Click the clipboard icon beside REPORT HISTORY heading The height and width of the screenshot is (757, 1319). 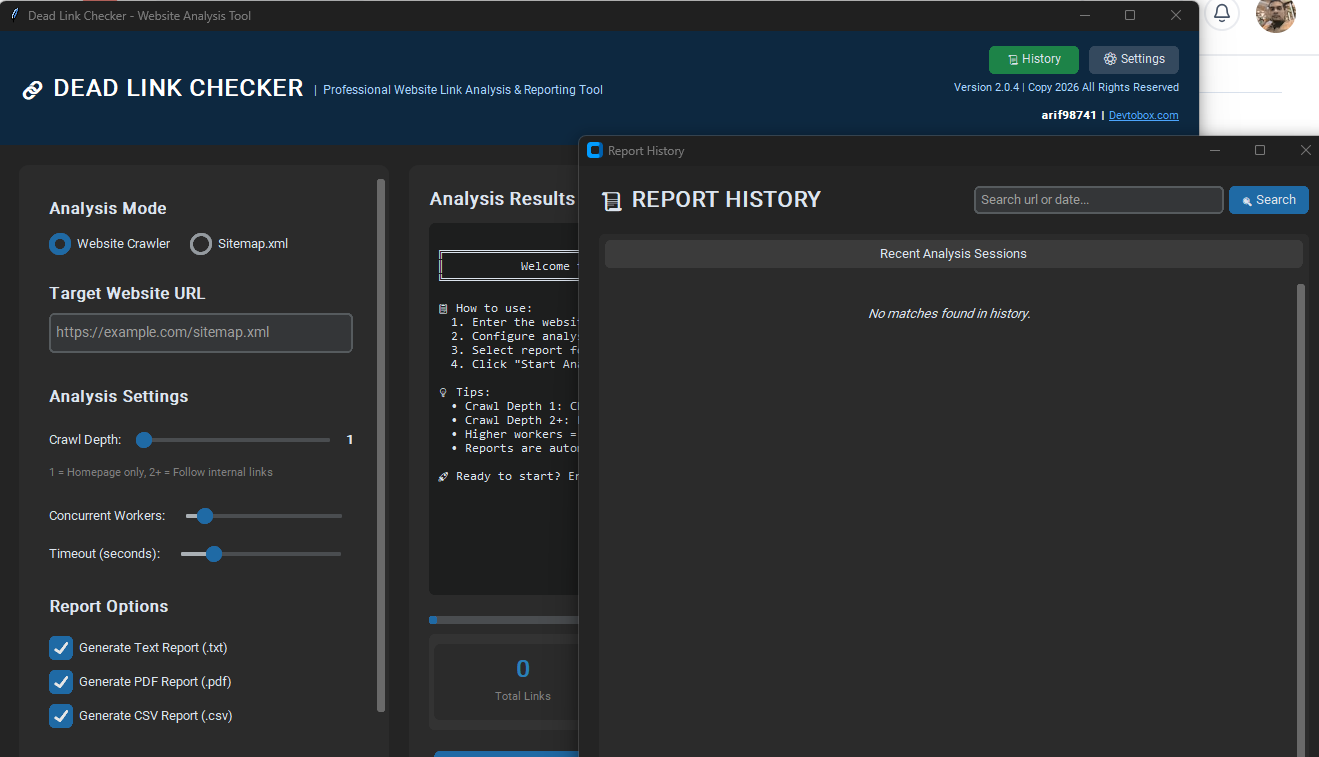coord(612,200)
